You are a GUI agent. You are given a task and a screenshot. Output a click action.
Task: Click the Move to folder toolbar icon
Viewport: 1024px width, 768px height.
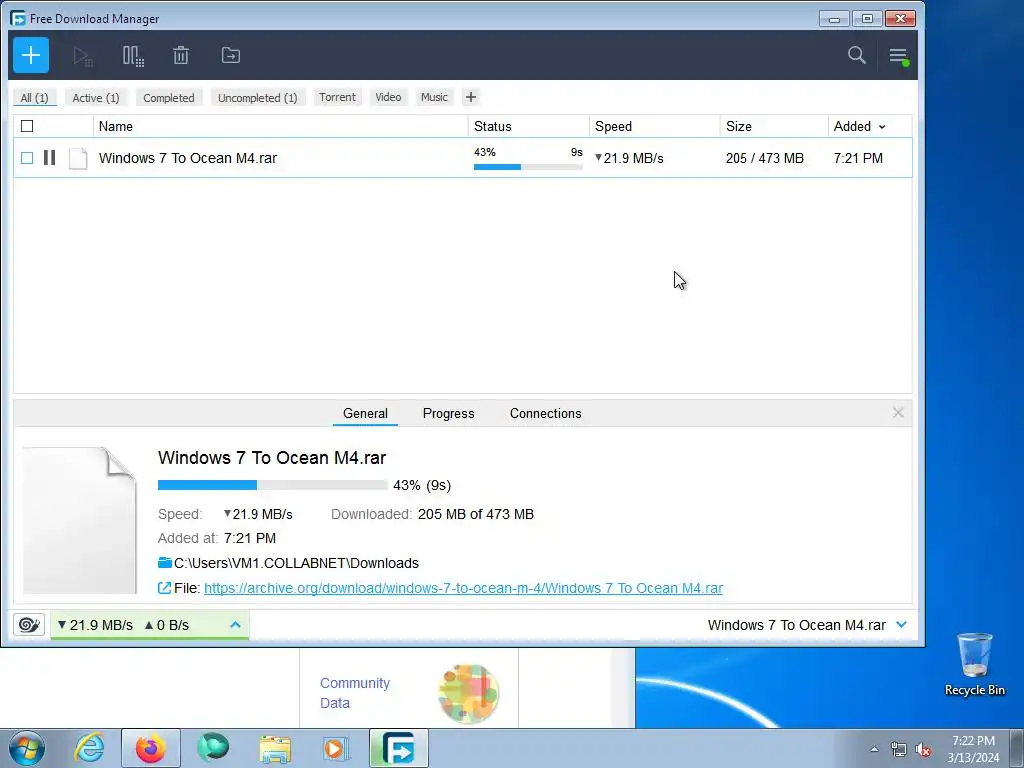[x=231, y=56]
